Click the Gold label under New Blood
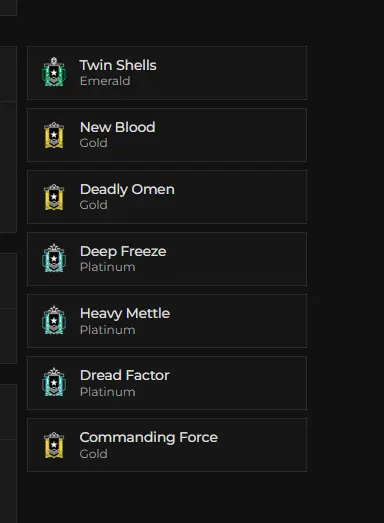The image size is (384, 523). click(93, 143)
